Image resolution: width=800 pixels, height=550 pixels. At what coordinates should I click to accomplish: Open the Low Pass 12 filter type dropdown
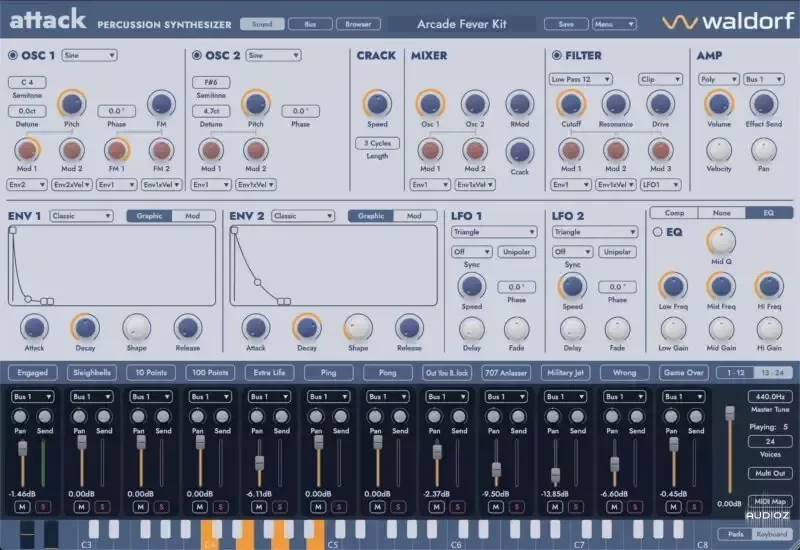tap(581, 79)
